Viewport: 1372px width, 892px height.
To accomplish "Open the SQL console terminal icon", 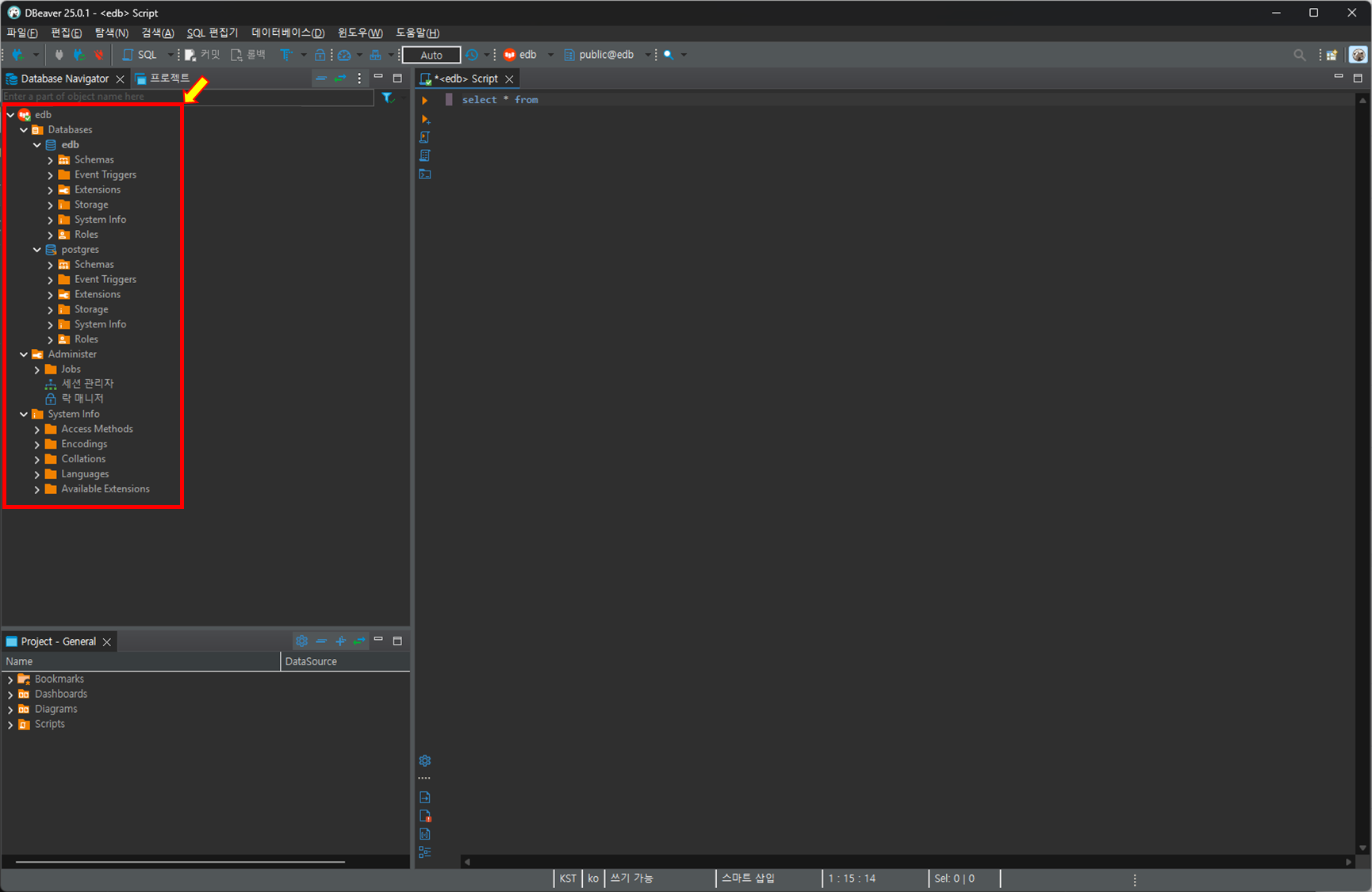I will (x=425, y=174).
